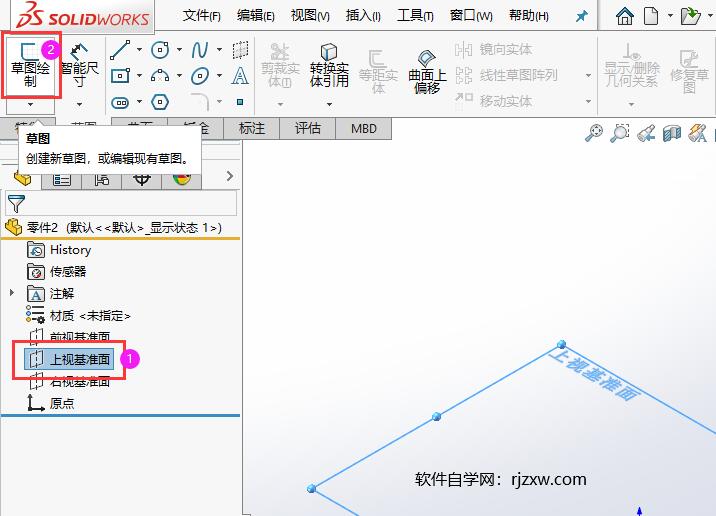Open the 帮助(H) menu
The image size is (716, 516).
(x=529, y=16)
